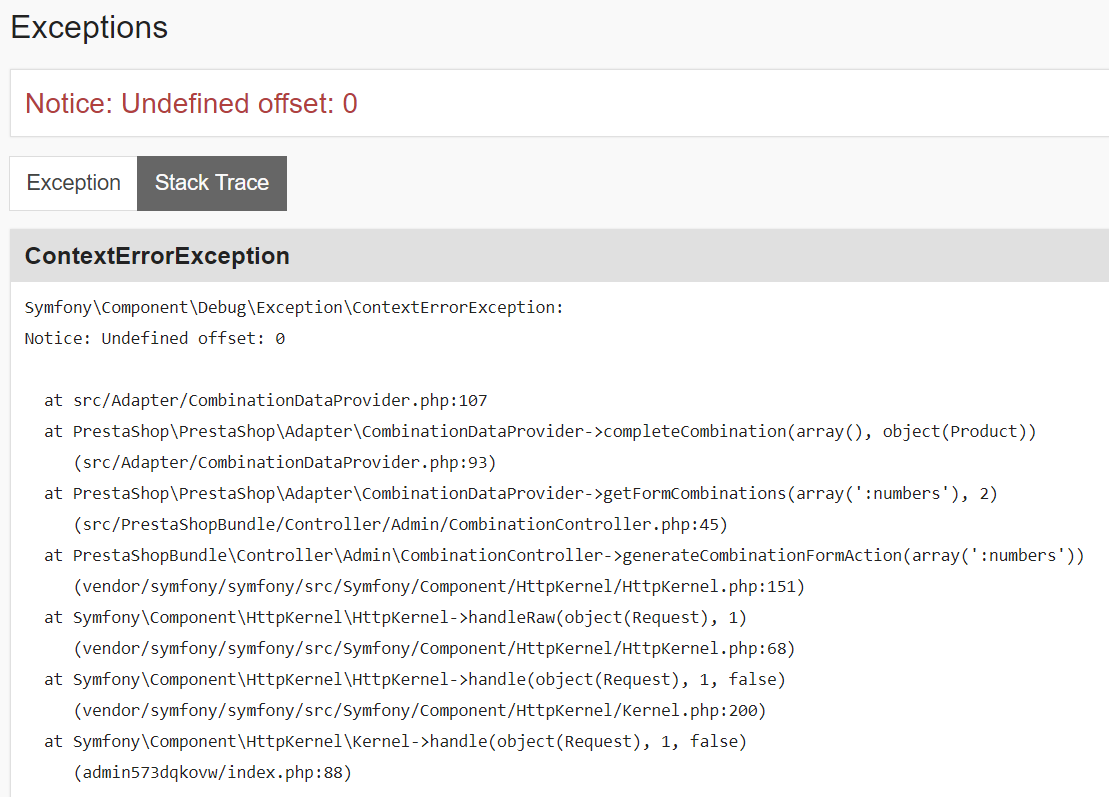Switch to the Exception tab
1109x797 pixels.
74,183
